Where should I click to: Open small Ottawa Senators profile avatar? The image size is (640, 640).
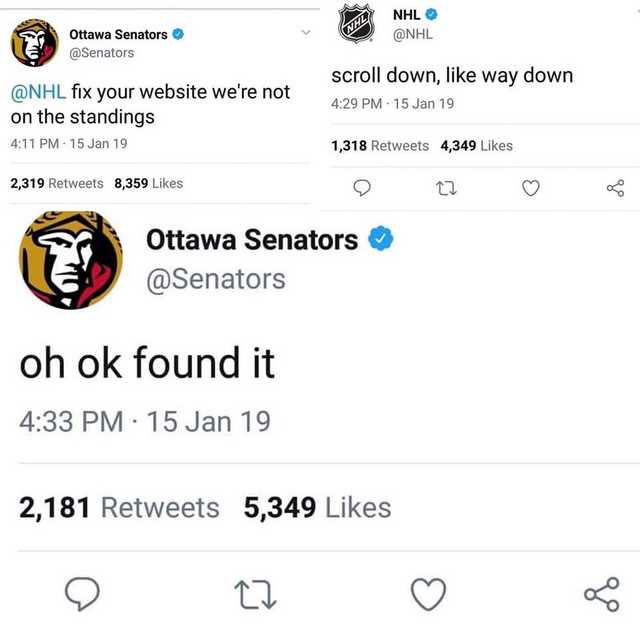point(35,42)
